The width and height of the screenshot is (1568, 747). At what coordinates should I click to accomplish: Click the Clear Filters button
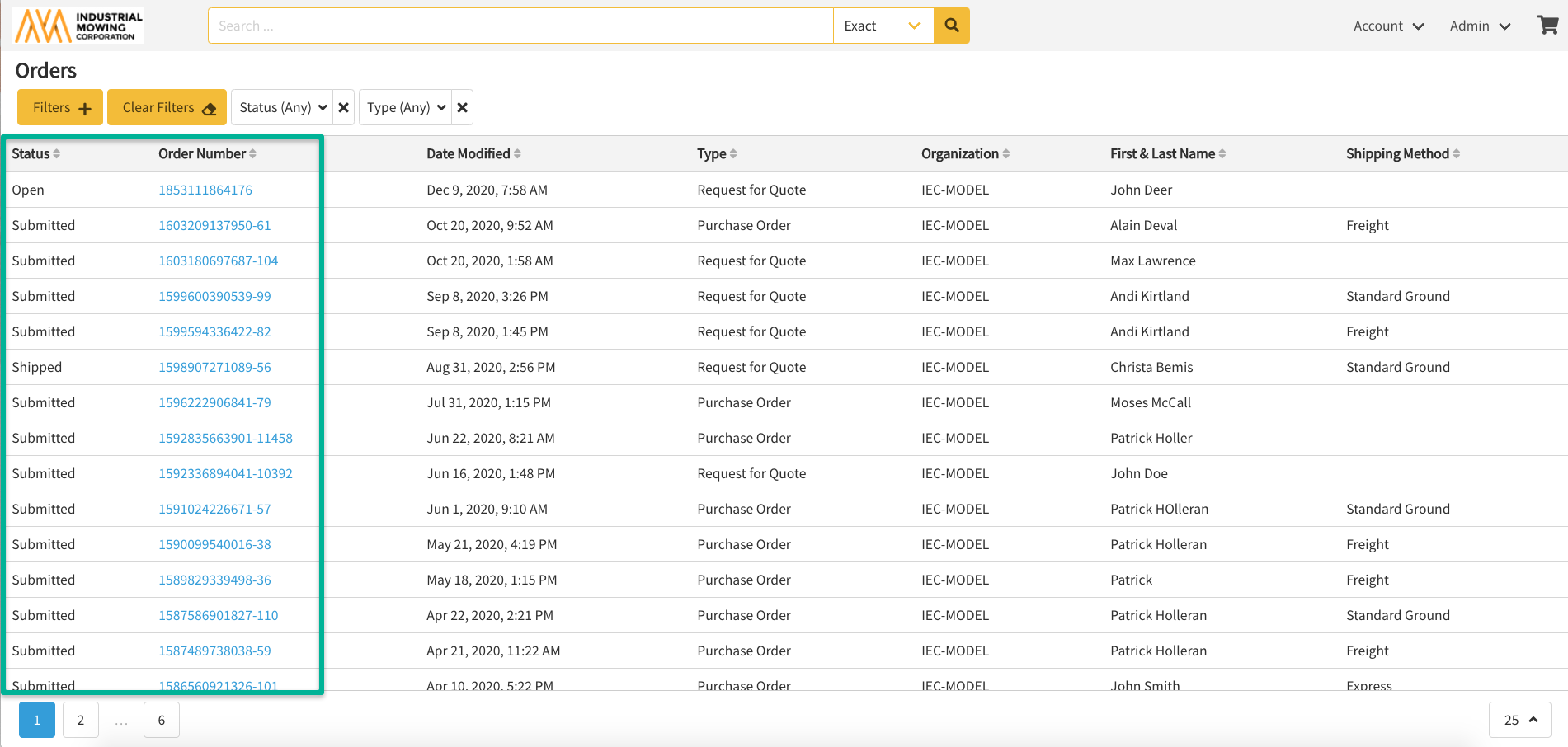click(x=167, y=107)
